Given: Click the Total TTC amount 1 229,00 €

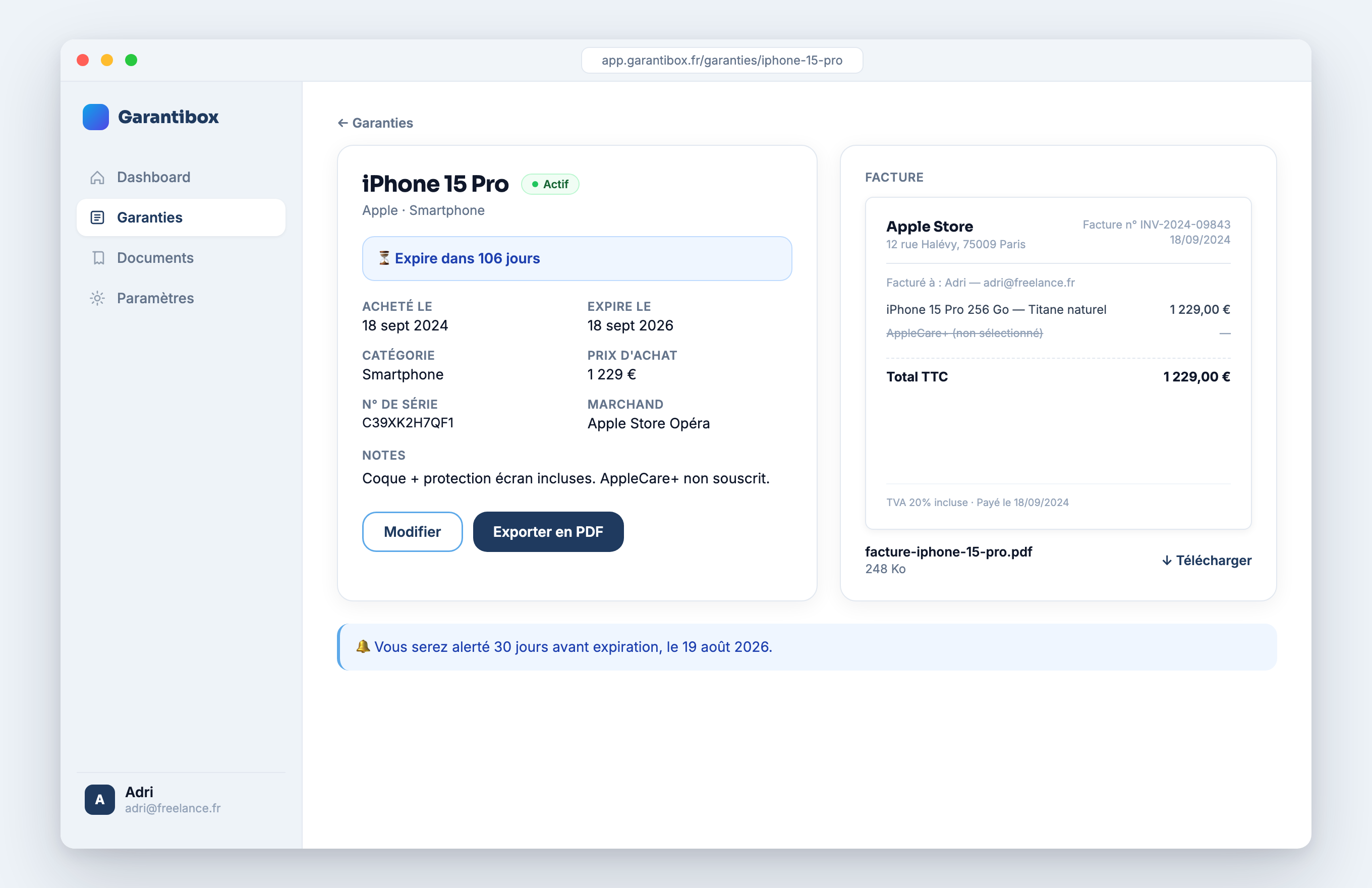Looking at the screenshot, I should click(1197, 377).
